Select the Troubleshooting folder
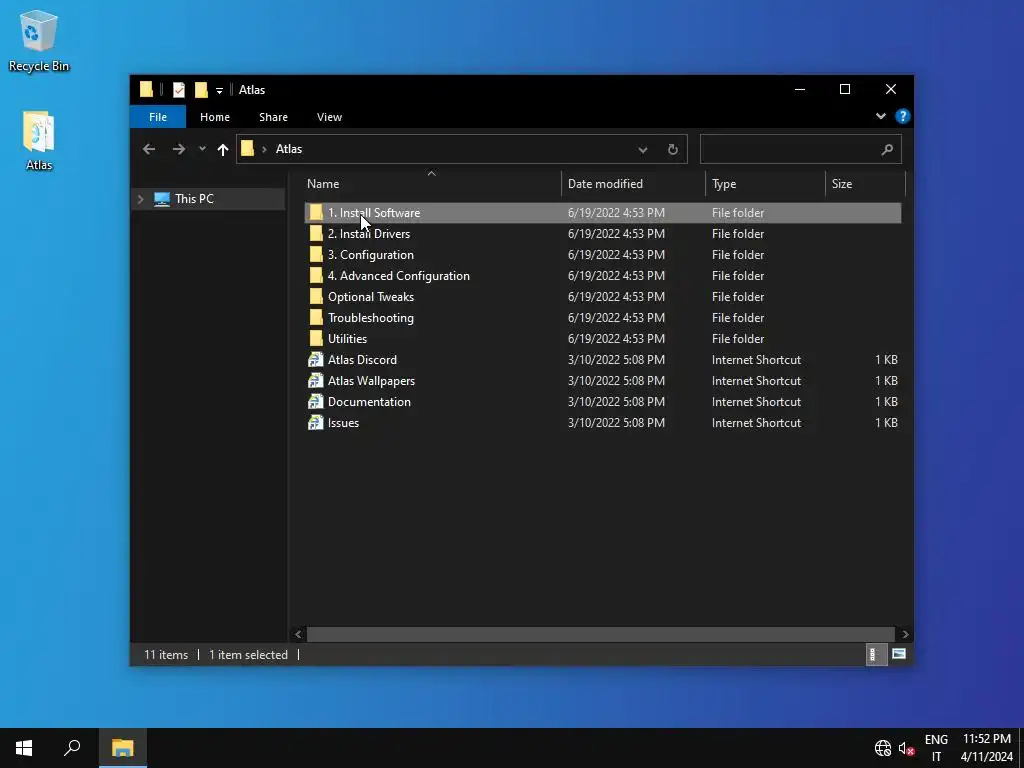This screenshot has width=1024, height=768. coord(602,317)
